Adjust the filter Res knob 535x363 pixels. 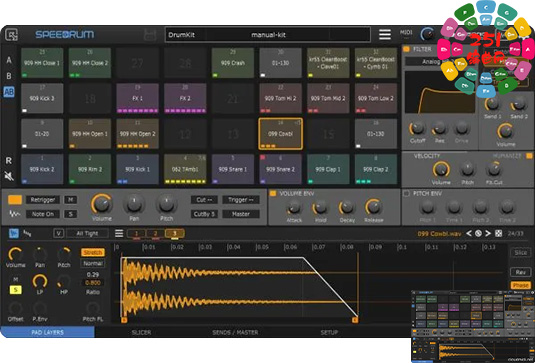439,129
